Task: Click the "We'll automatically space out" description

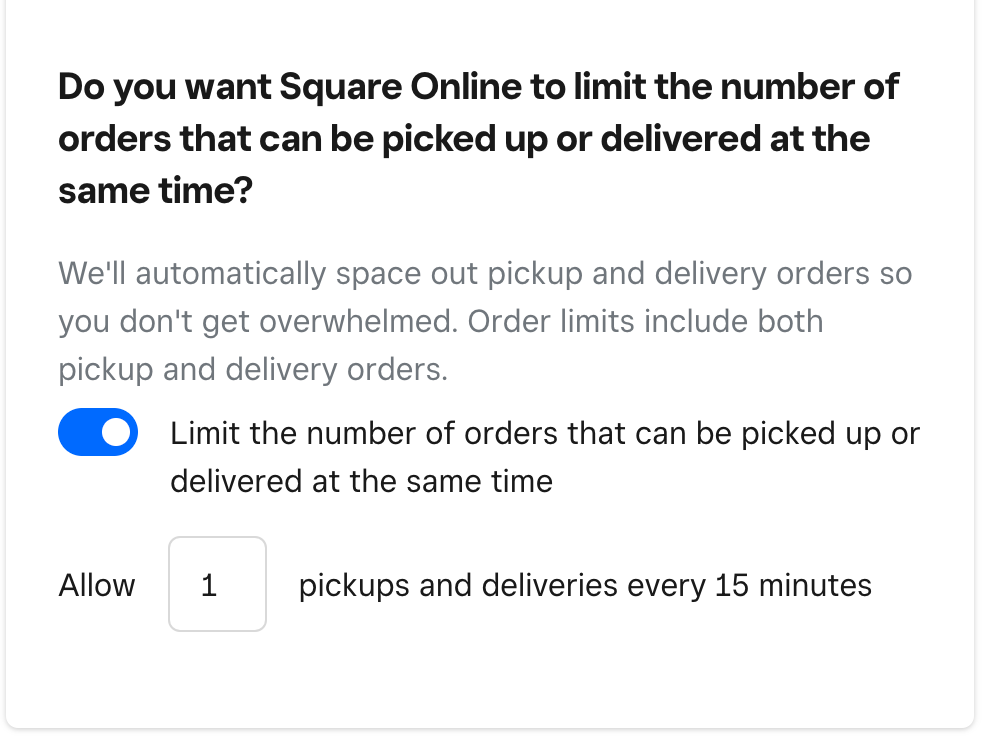Action: [484, 274]
